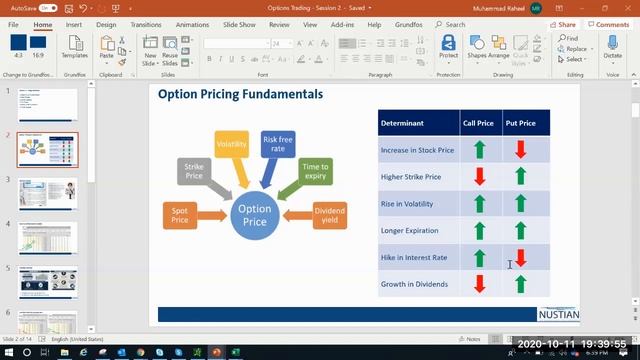640x360 pixels.
Task: Click Replace in Editing group
Action: click(572, 49)
